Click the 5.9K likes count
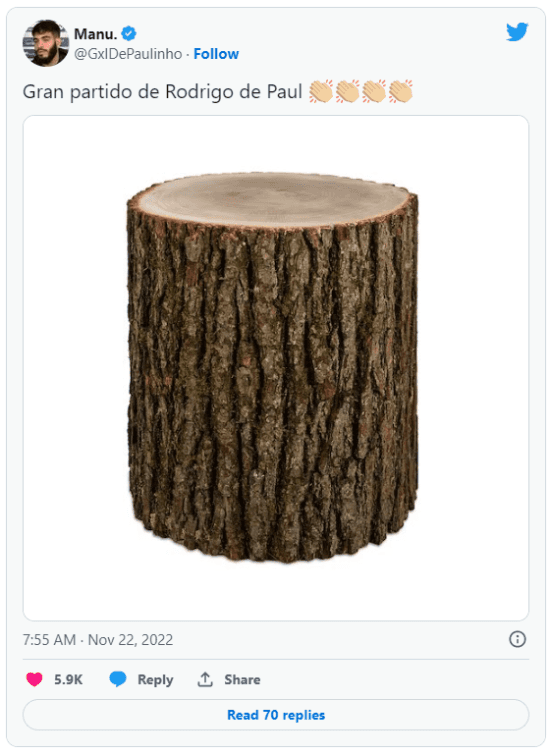The height and width of the screenshot is (754, 550). point(68,679)
